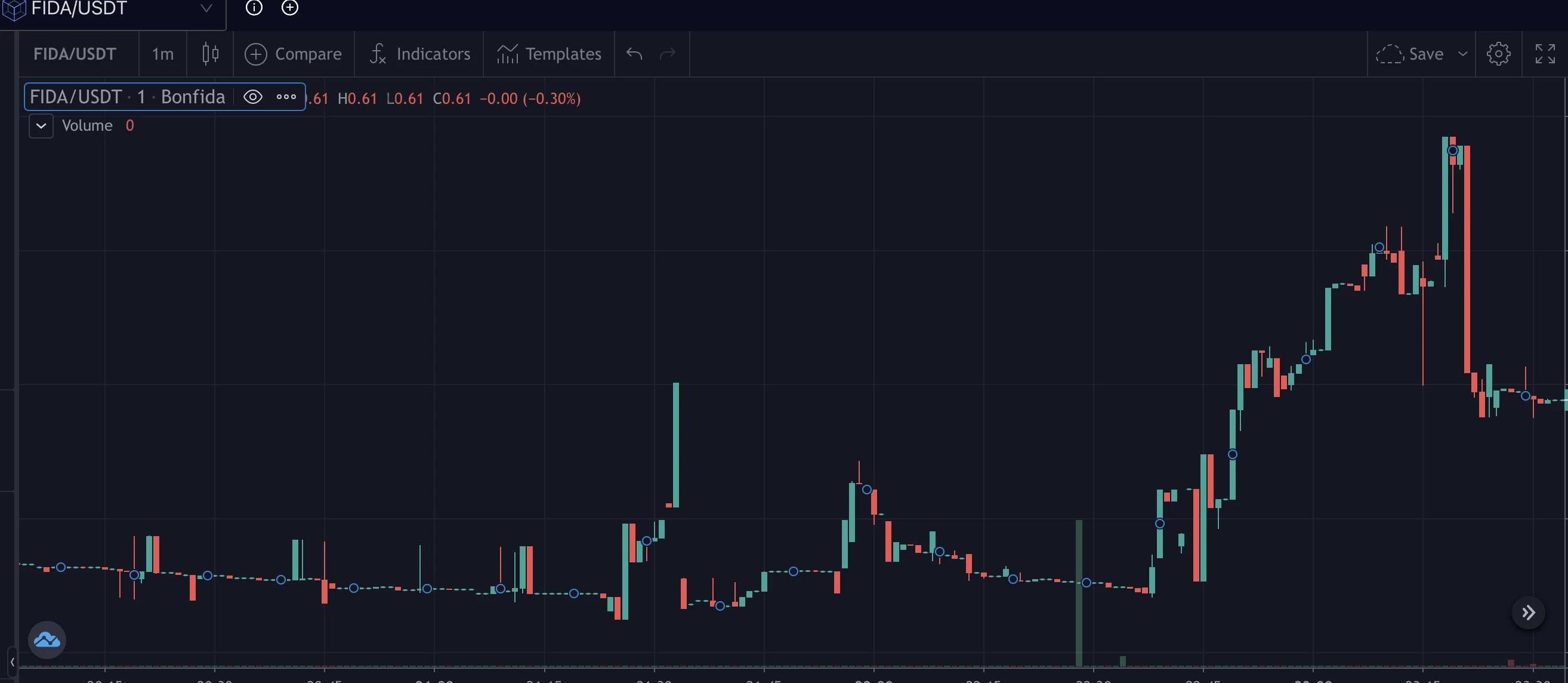Image resolution: width=1568 pixels, height=683 pixels.
Task: Click the FIDA/USDT symbol search field
Action: click(x=75, y=54)
